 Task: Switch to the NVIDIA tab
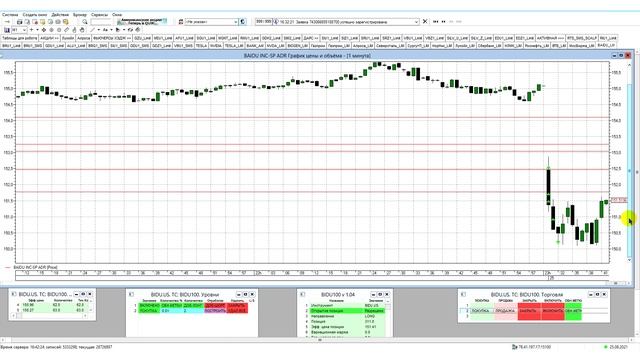coord(216,46)
